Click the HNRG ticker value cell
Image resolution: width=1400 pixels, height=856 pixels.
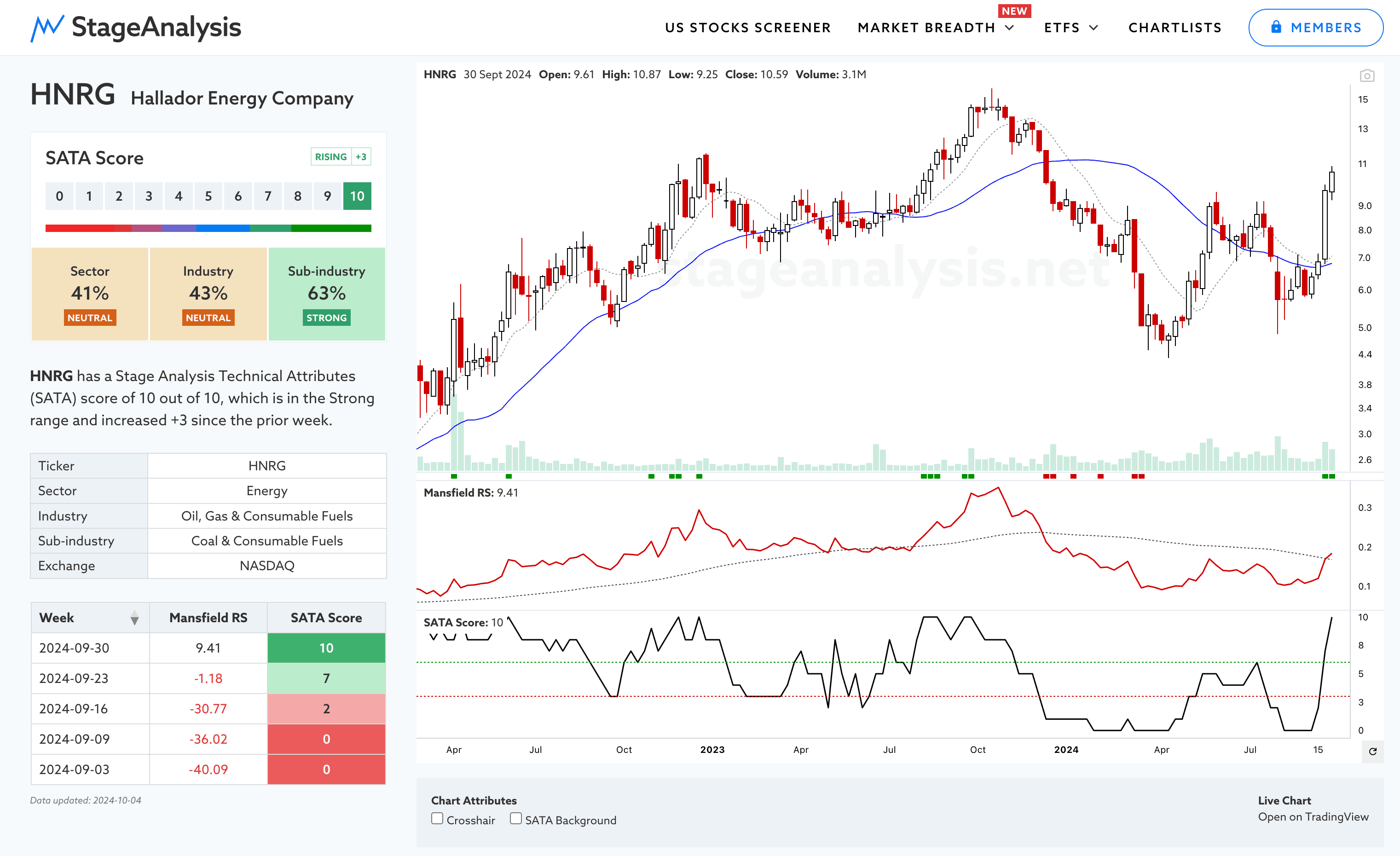click(x=267, y=466)
